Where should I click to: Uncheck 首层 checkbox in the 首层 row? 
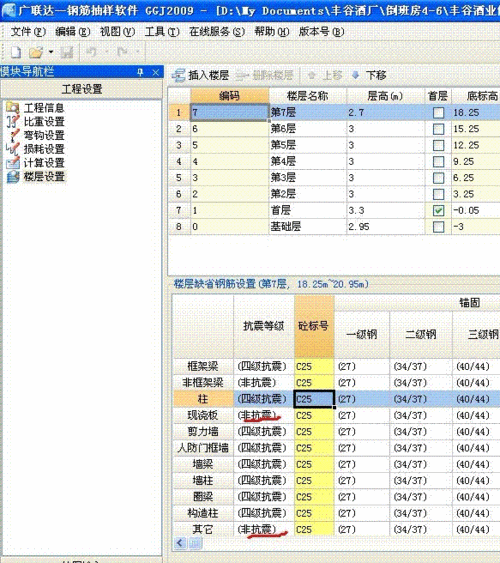tap(438, 210)
